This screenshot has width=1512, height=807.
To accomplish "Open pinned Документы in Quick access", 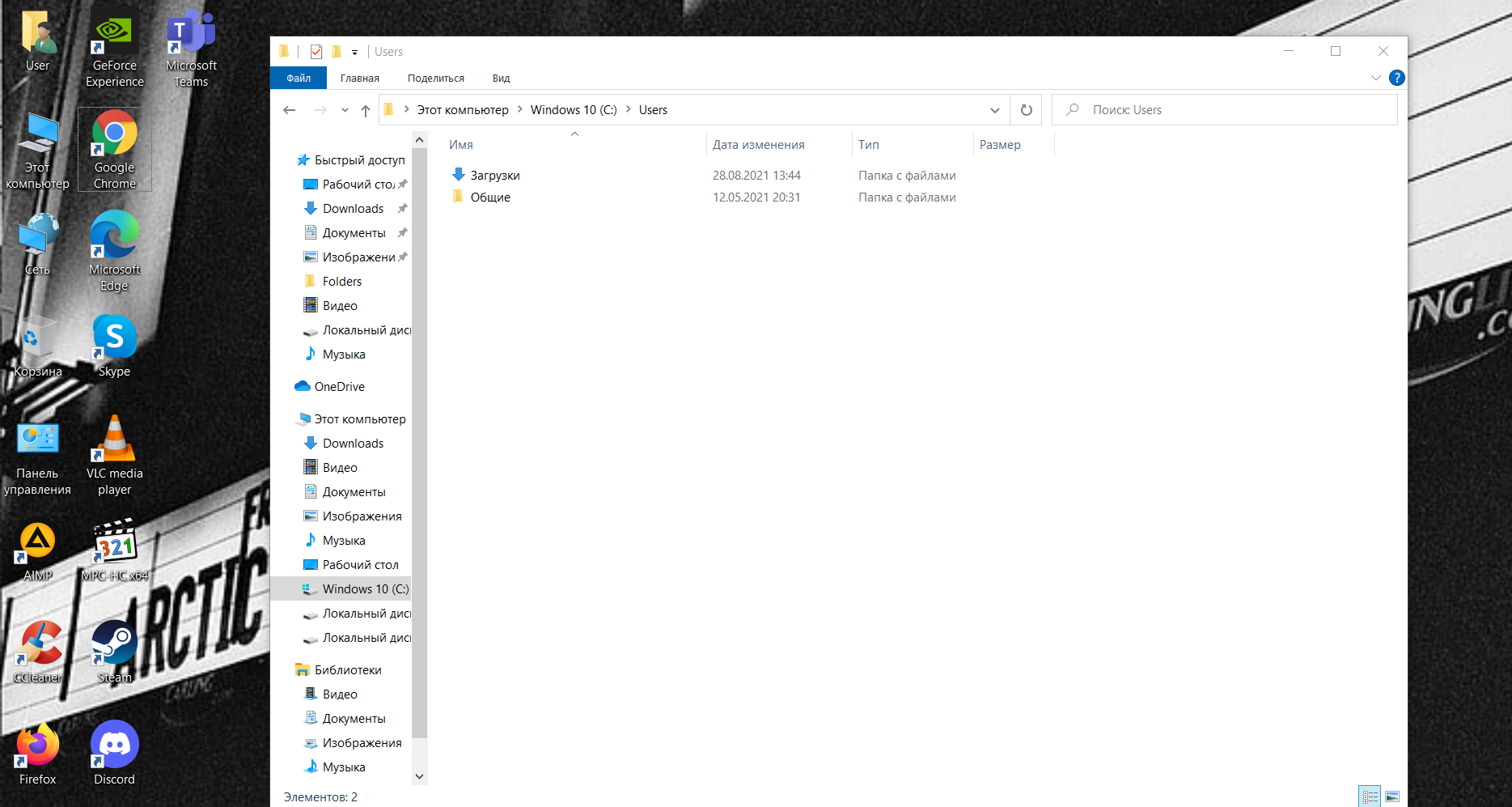I will click(354, 233).
